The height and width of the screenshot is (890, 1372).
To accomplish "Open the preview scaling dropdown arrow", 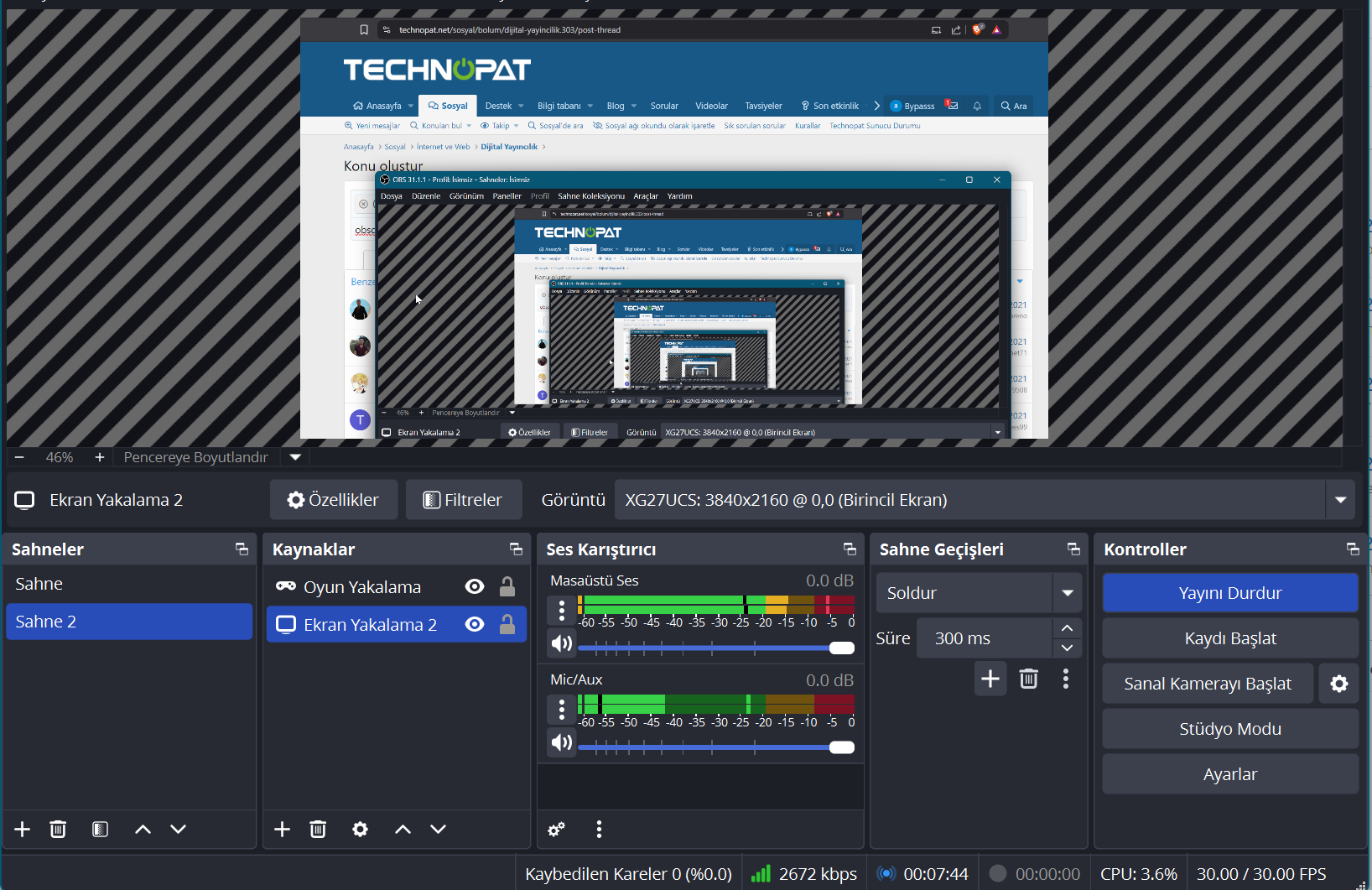I will [295, 457].
